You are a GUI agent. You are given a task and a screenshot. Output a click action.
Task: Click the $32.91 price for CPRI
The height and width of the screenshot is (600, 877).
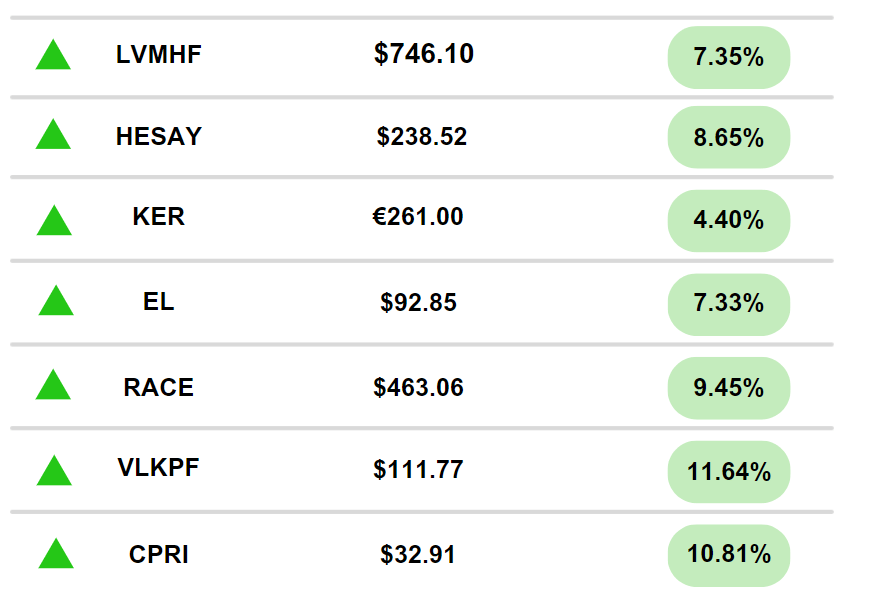point(418,554)
